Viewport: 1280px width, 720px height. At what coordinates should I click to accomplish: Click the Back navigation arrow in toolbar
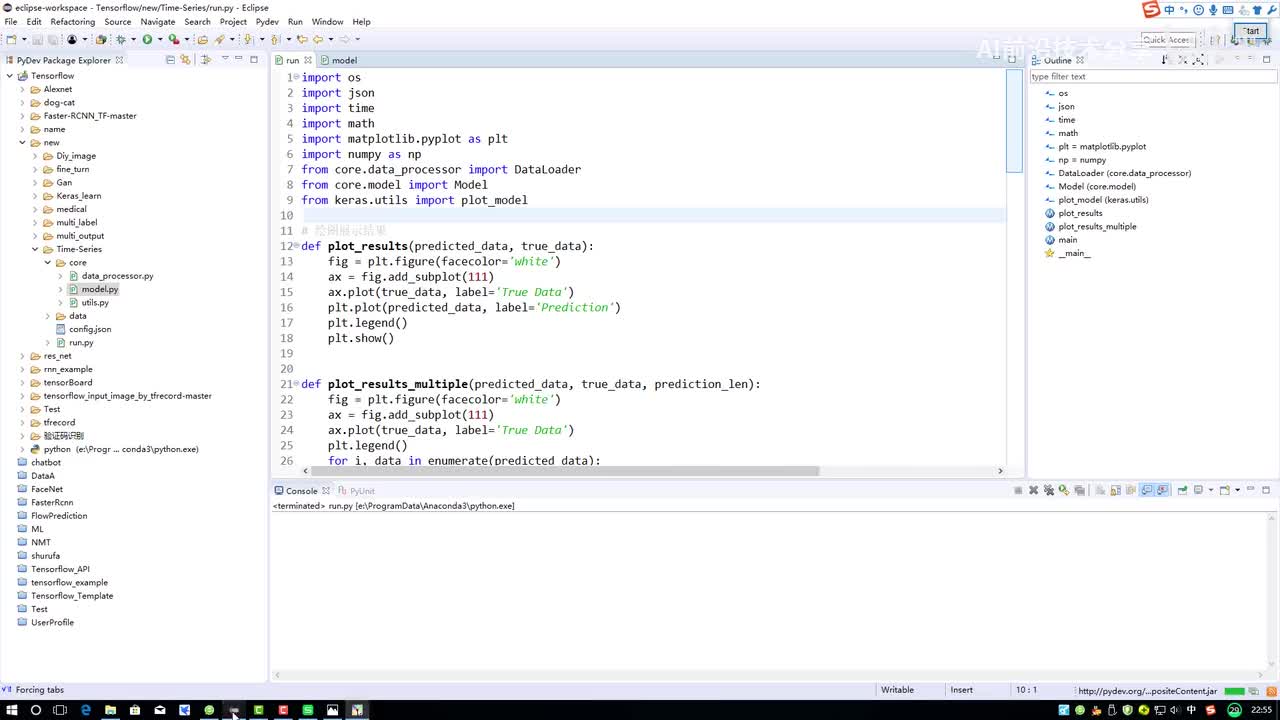pos(318,39)
